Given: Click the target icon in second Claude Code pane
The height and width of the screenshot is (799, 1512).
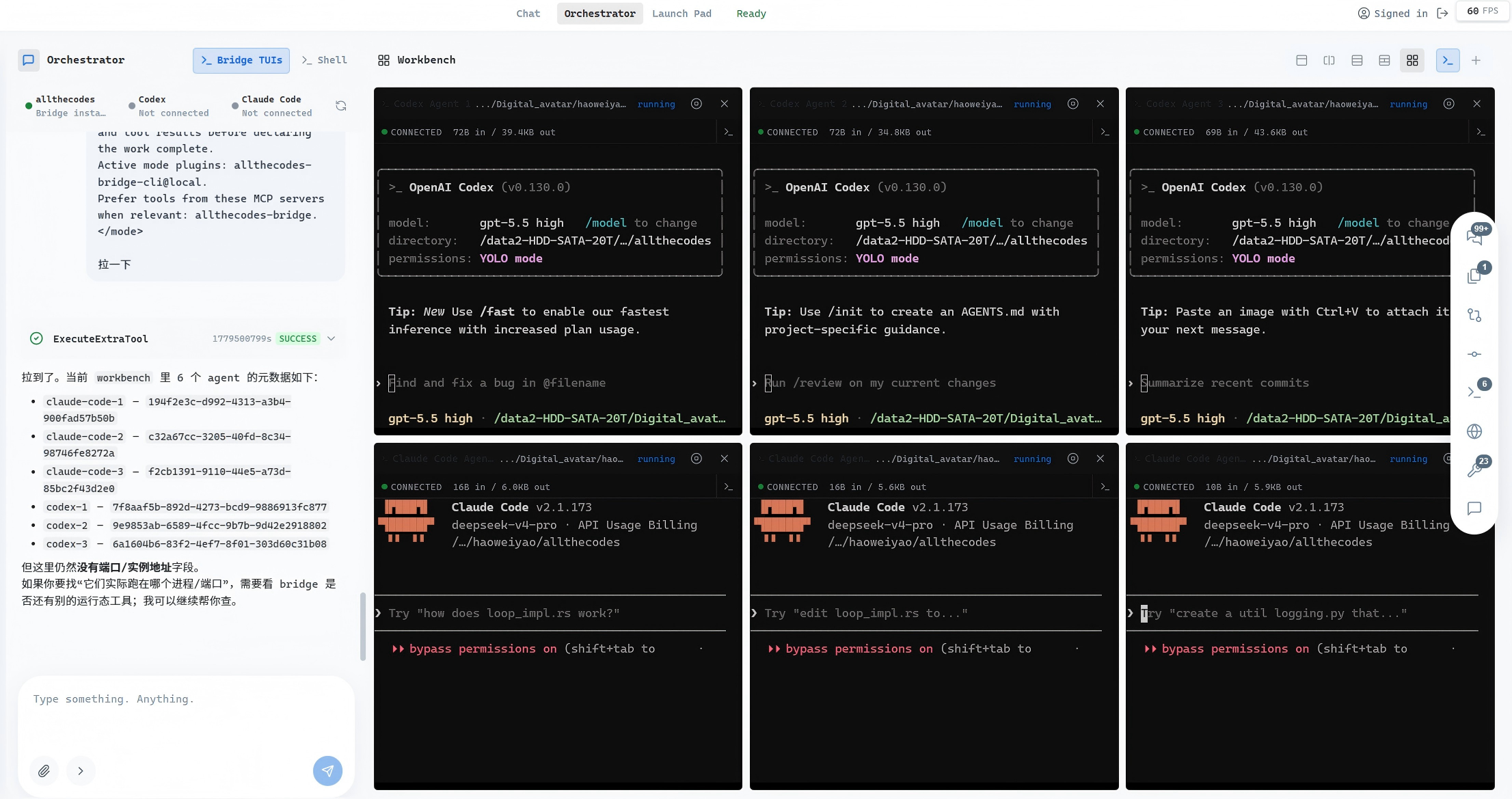Looking at the screenshot, I should (x=1072, y=459).
